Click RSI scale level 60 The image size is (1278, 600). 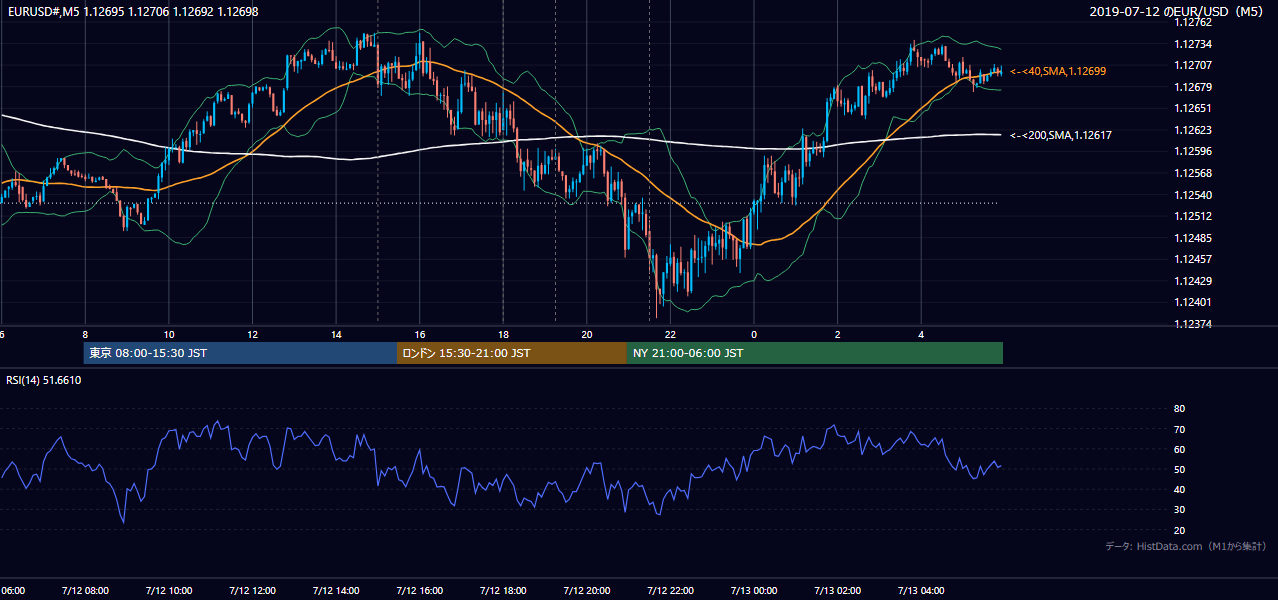(1179, 449)
